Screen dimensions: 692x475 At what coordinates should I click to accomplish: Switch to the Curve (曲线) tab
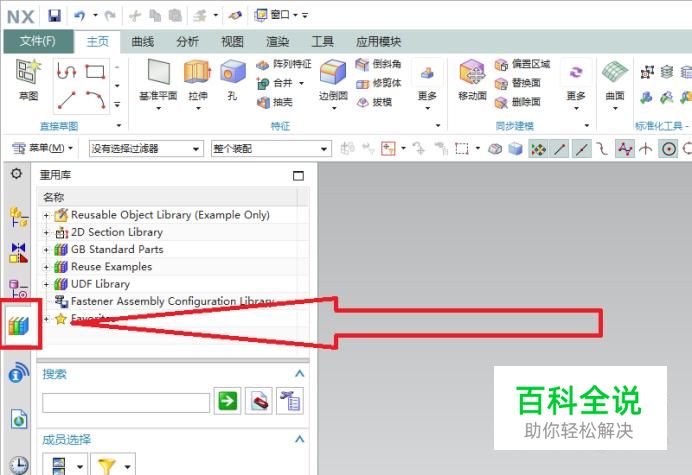pyautogui.click(x=143, y=41)
